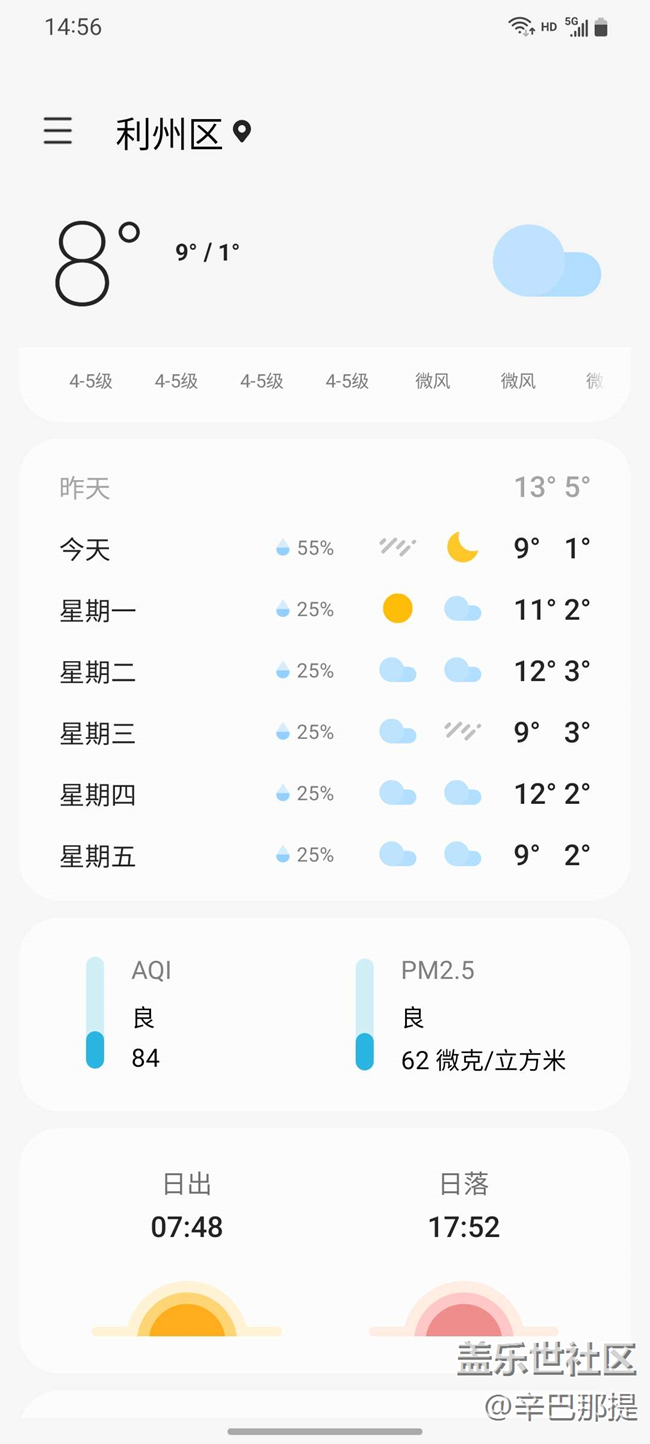The width and height of the screenshot is (650, 1444).
Task: Select the 星期二 forecast row
Action: (325, 671)
